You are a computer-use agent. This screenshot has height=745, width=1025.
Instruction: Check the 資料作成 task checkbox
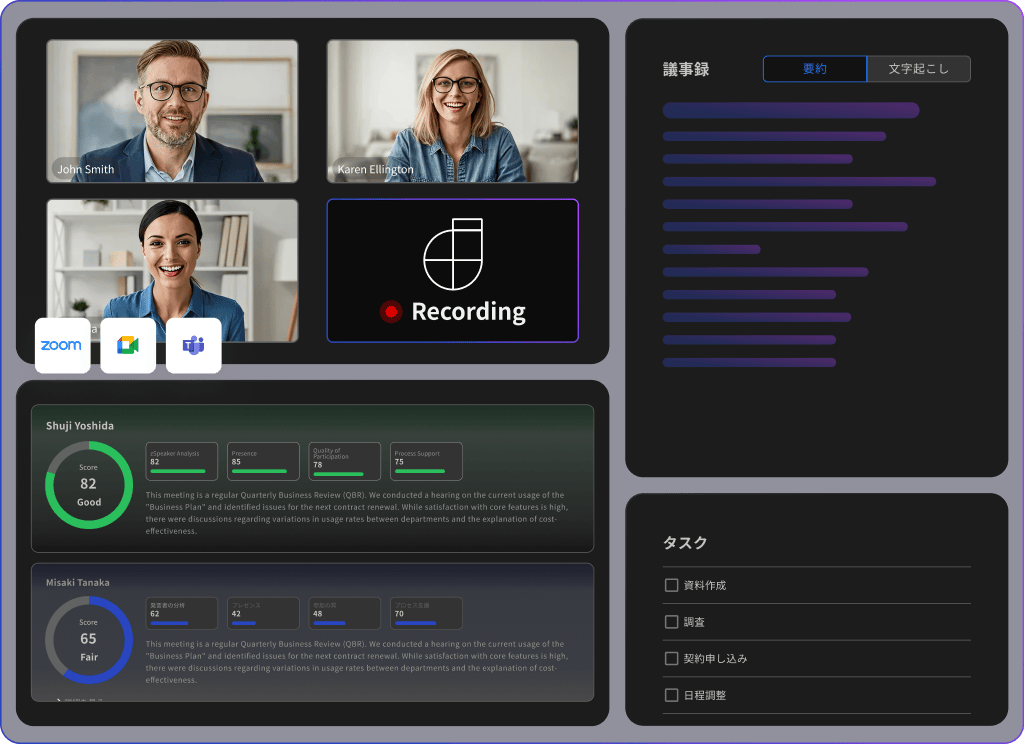click(x=671, y=585)
